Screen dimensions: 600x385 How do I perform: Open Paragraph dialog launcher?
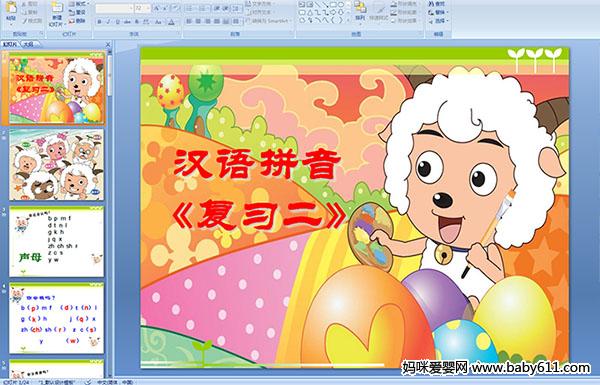click(292, 34)
